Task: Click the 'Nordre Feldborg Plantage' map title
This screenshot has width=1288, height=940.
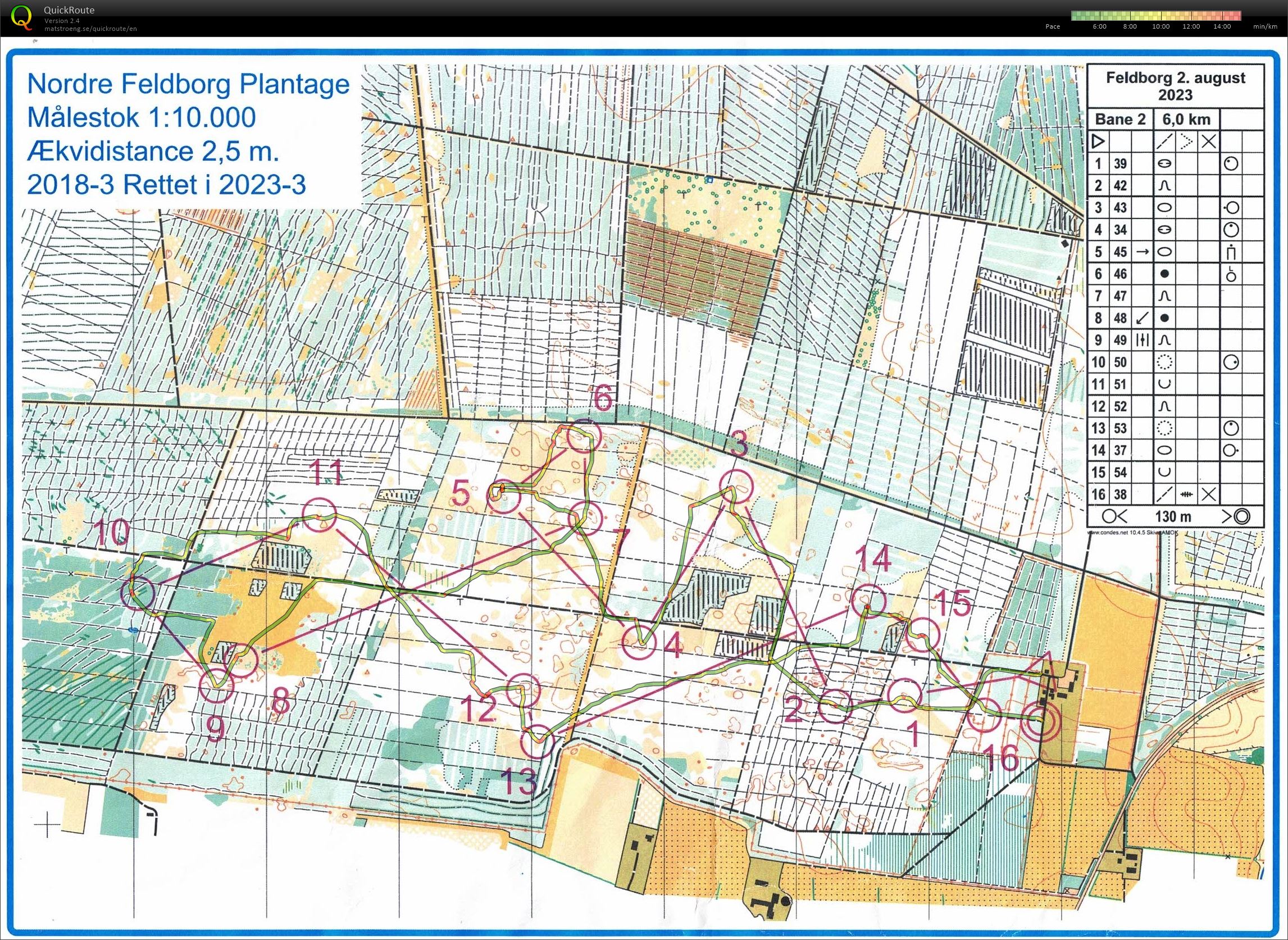Action: 188,84
